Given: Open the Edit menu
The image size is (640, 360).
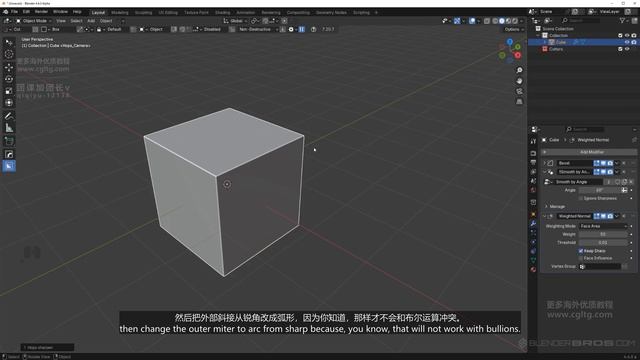Looking at the screenshot, I should [x=26, y=12].
